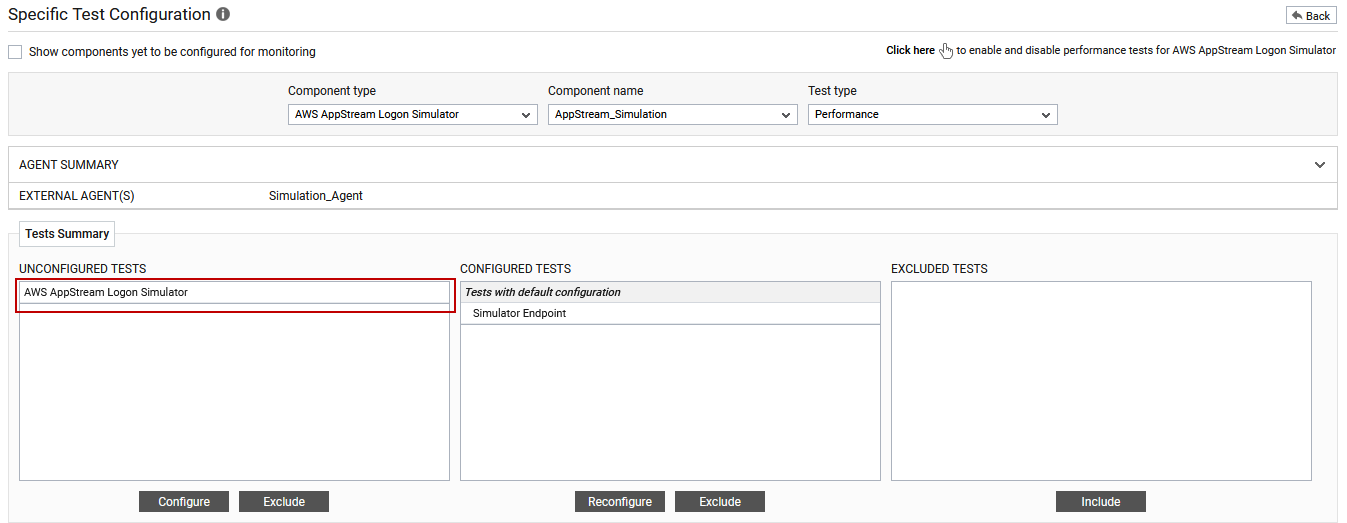
Task: Select the Tests Summary tab
Action: pos(67,234)
